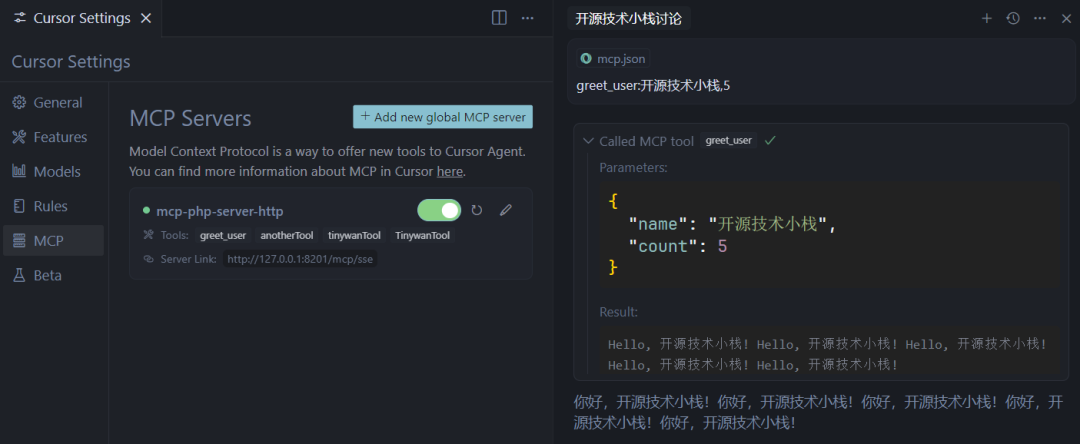Open the MCP documentation 'here' link
The width and height of the screenshot is (1080, 444).
450,171
